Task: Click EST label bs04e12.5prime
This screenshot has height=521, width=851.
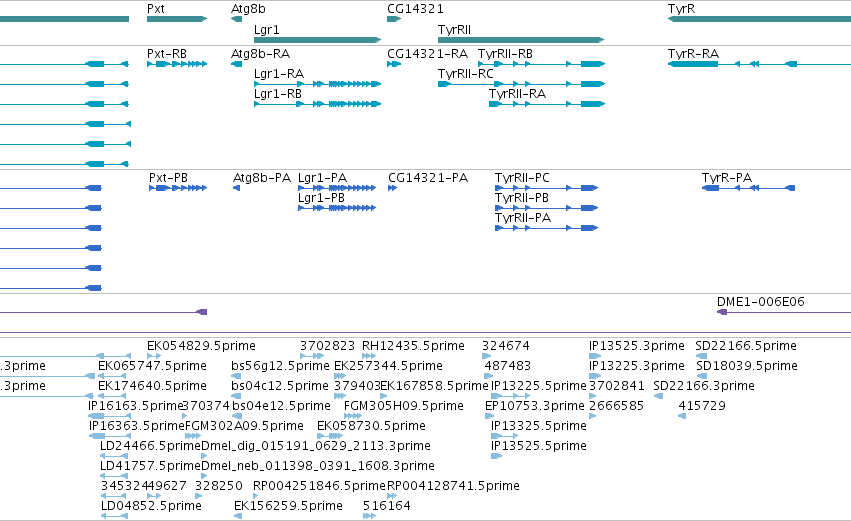Action: (281, 406)
